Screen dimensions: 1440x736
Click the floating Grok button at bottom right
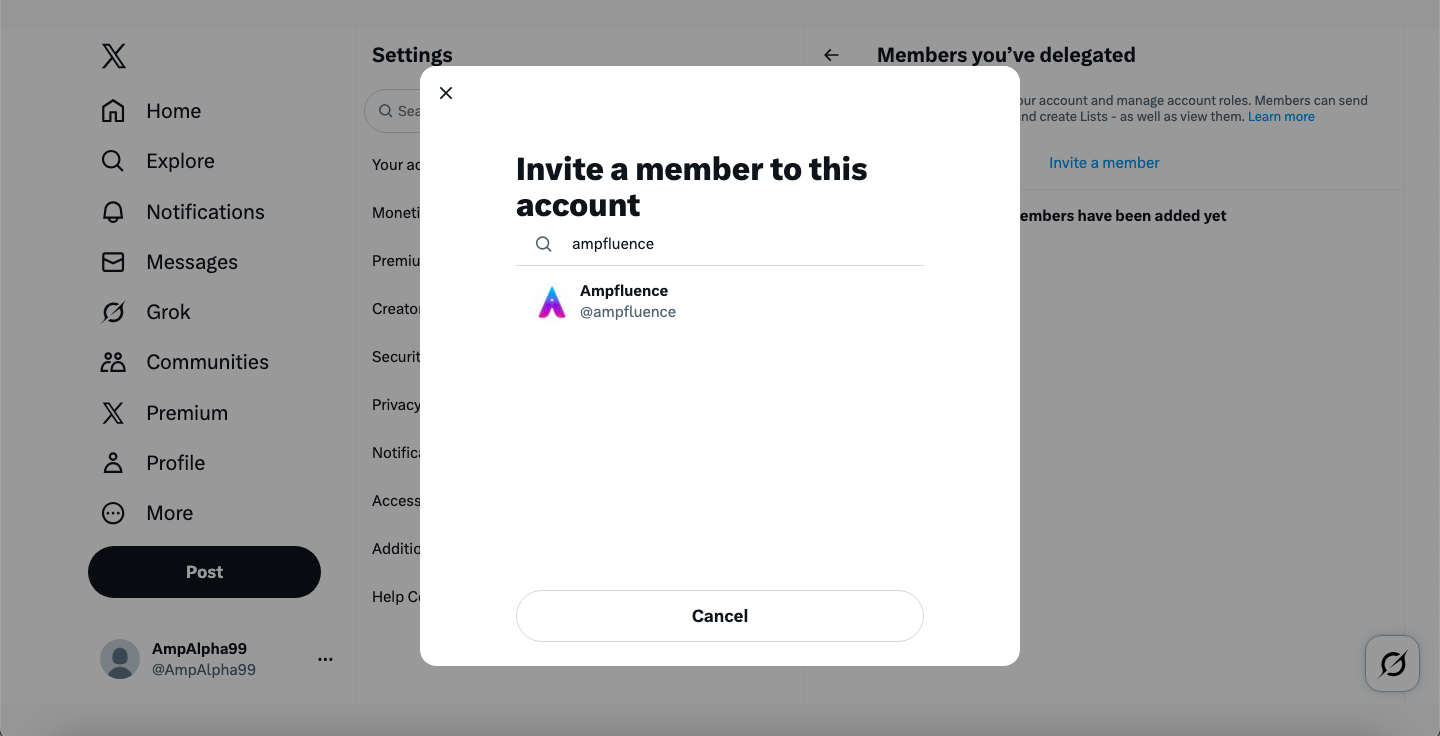click(x=1392, y=663)
